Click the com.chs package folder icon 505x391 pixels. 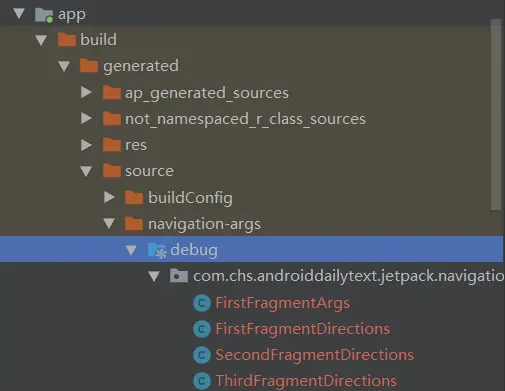point(179,276)
